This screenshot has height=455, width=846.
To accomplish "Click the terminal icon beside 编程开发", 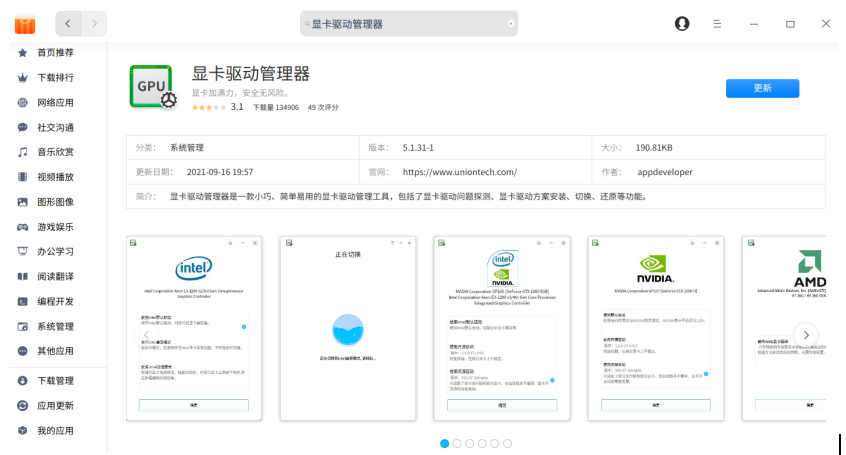I will pyautogui.click(x=23, y=302).
